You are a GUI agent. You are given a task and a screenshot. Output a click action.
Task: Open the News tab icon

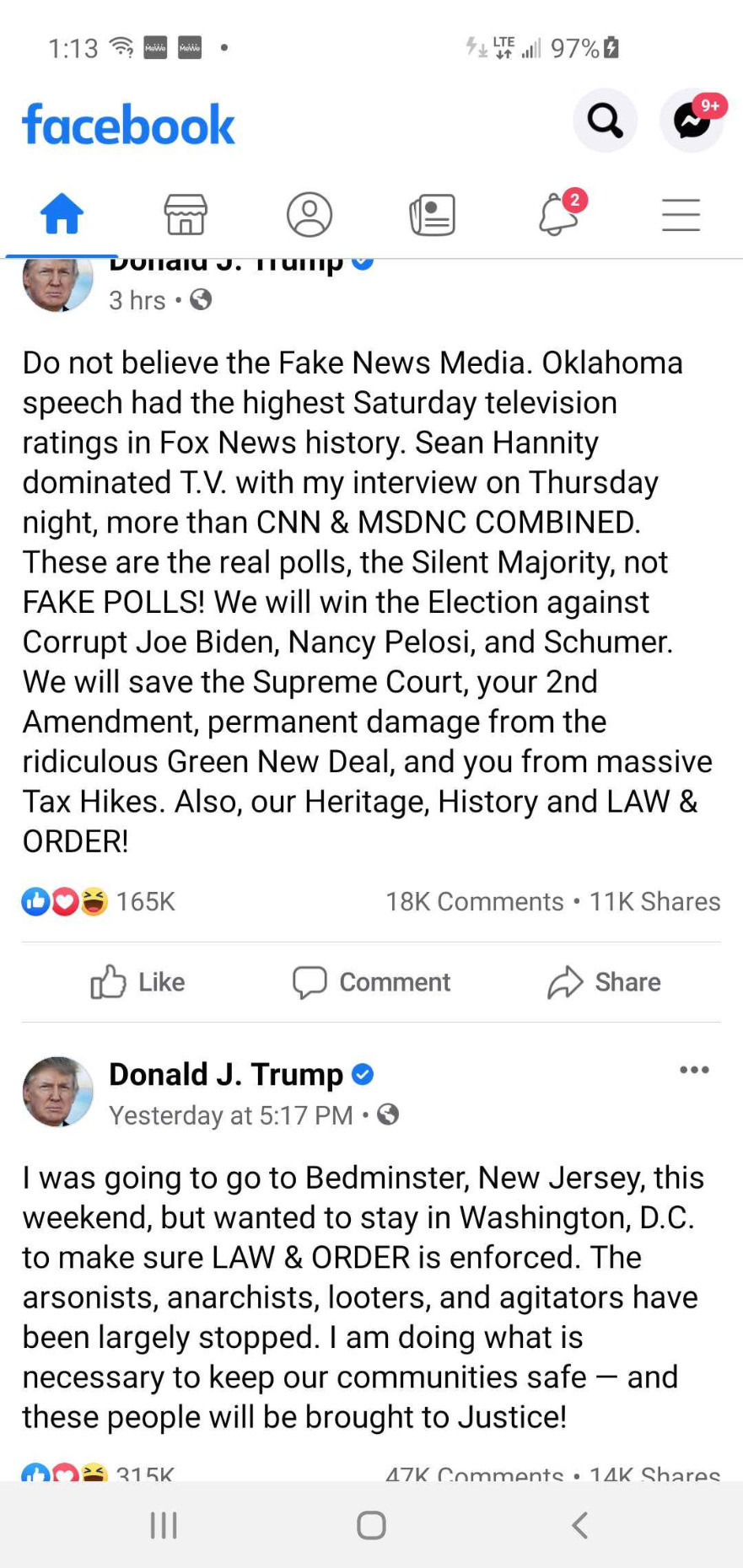433,214
